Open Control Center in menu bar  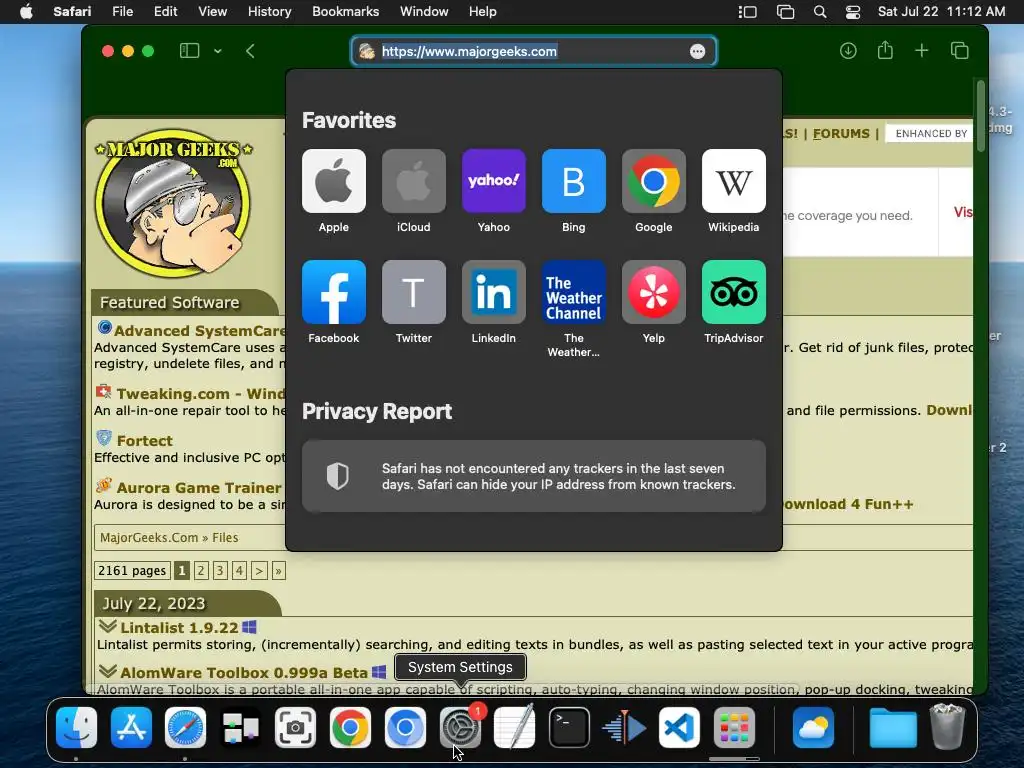tap(853, 12)
